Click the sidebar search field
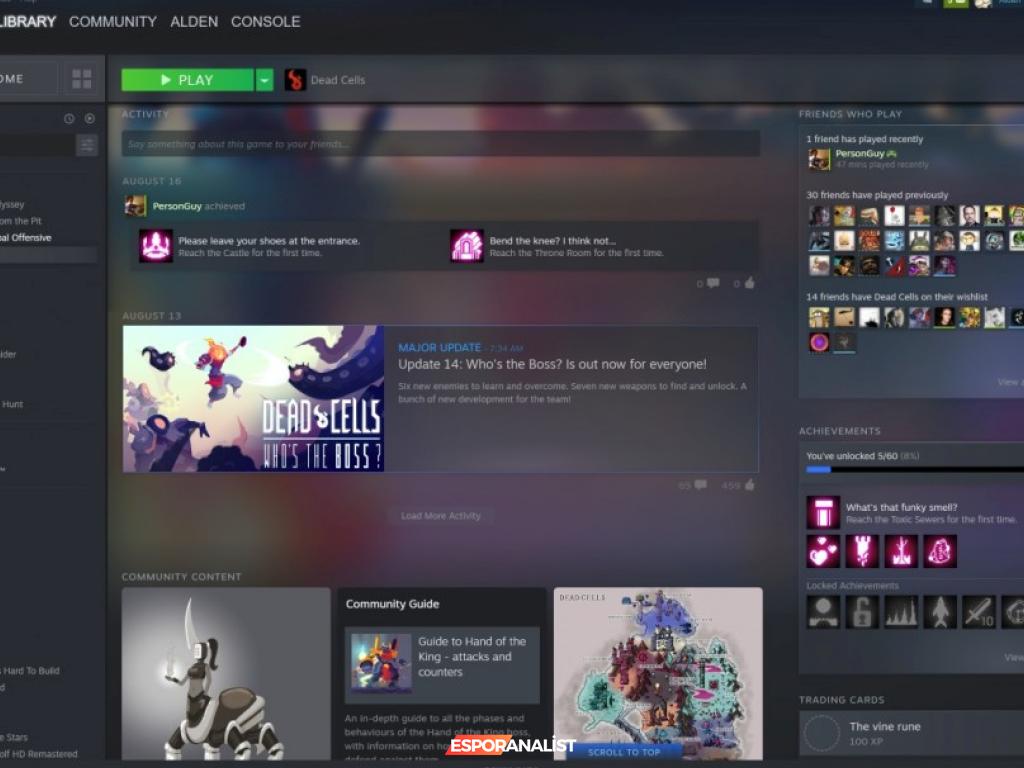Screen dimensions: 1024x768 click(37, 145)
